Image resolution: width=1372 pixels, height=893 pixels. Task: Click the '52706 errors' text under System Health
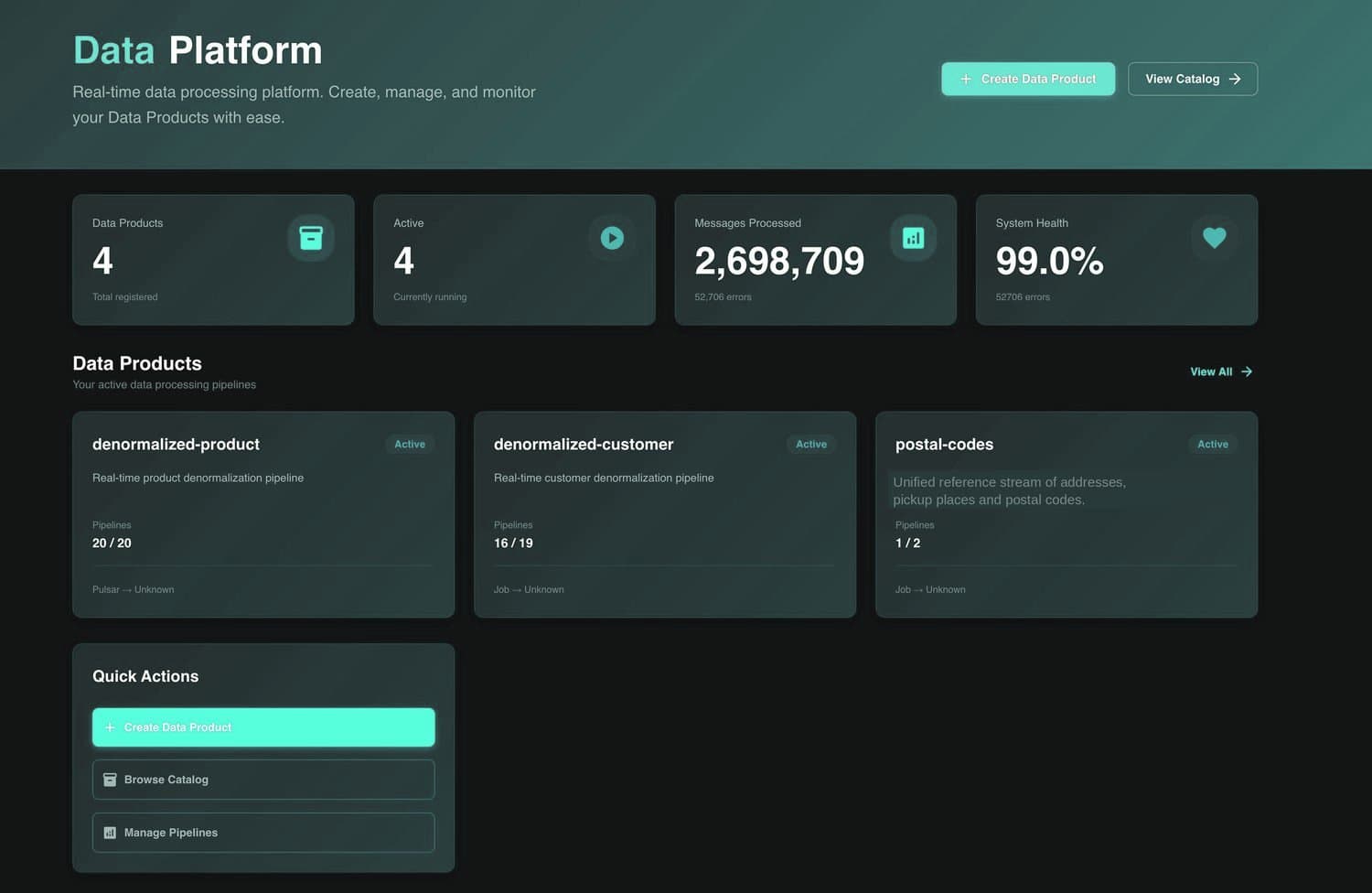[1023, 297]
